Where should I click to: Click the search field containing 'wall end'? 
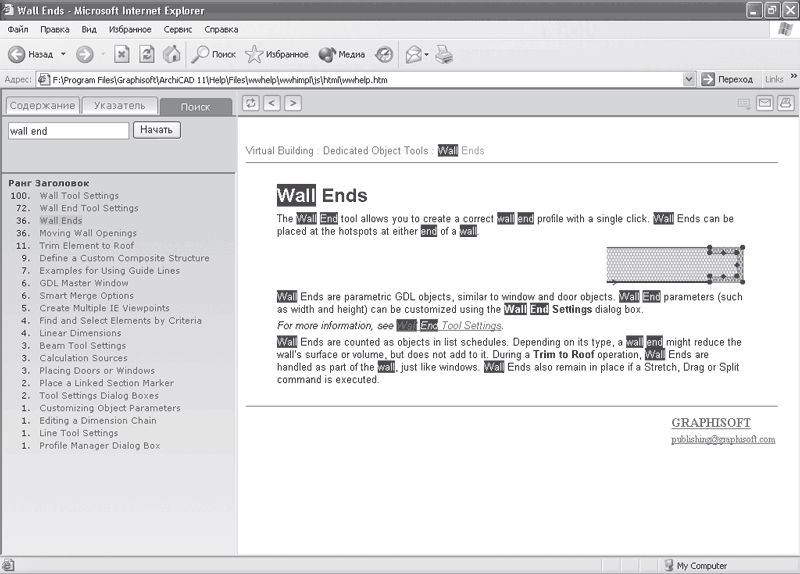coord(68,130)
